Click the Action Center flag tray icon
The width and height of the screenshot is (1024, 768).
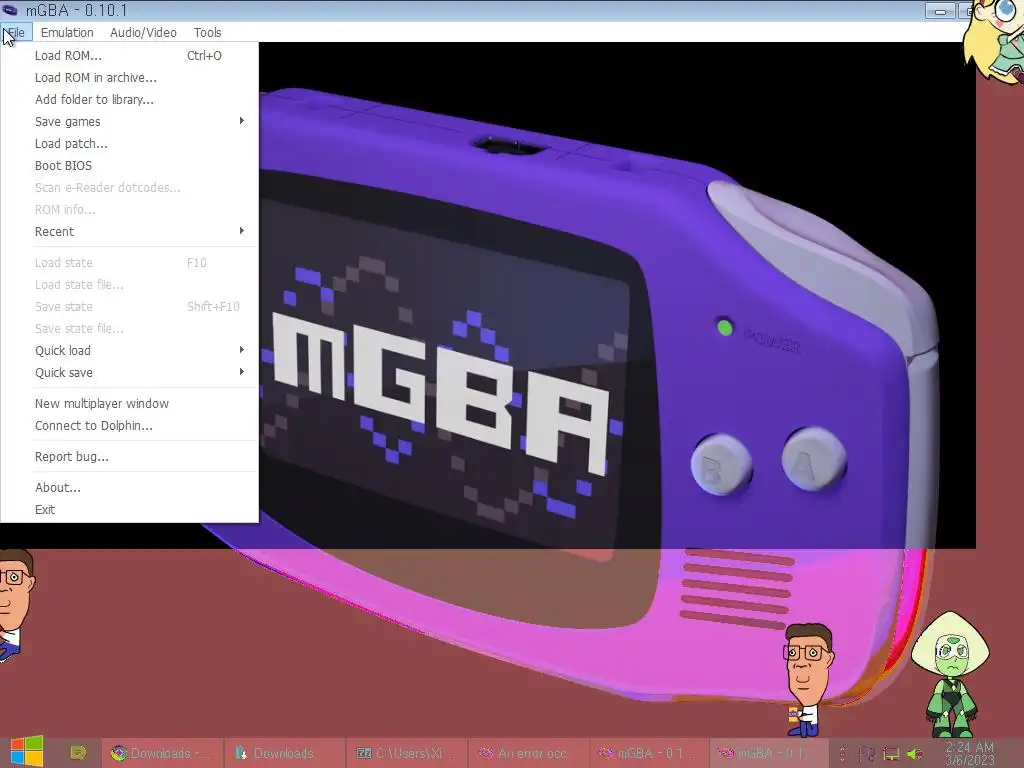tap(867, 754)
